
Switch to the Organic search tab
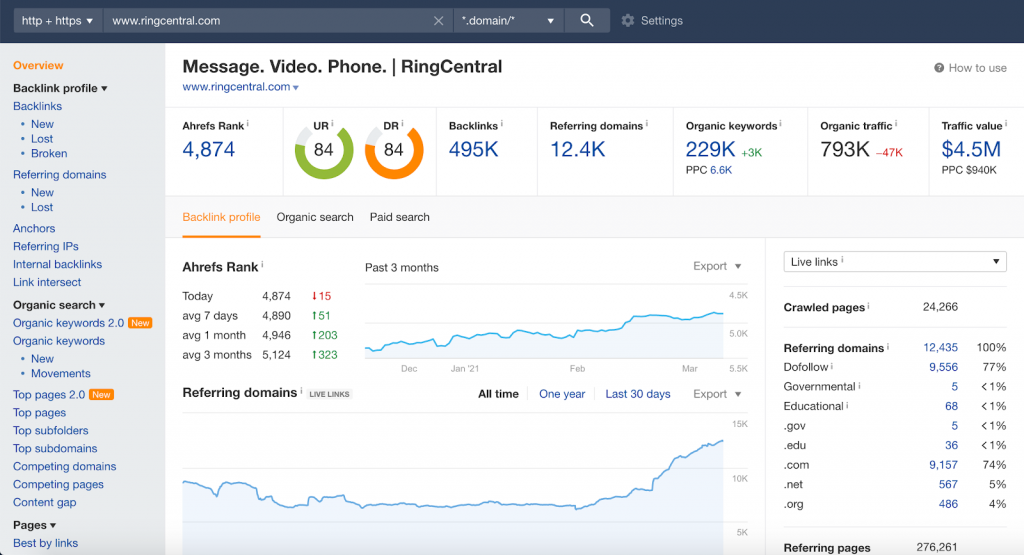pyautogui.click(x=315, y=217)
